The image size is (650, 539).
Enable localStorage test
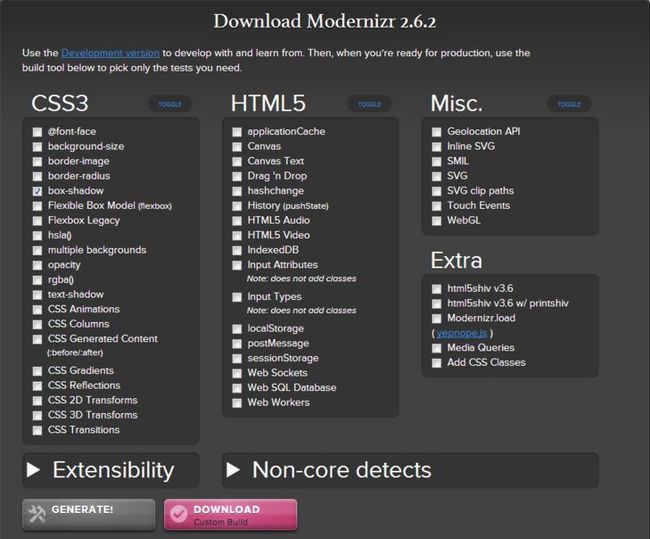pos(237,329)
